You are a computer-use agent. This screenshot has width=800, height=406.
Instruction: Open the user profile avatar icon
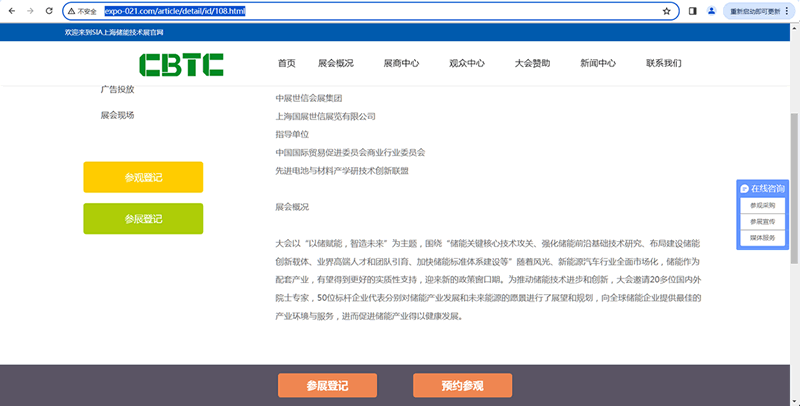click(x=712, y=11)
